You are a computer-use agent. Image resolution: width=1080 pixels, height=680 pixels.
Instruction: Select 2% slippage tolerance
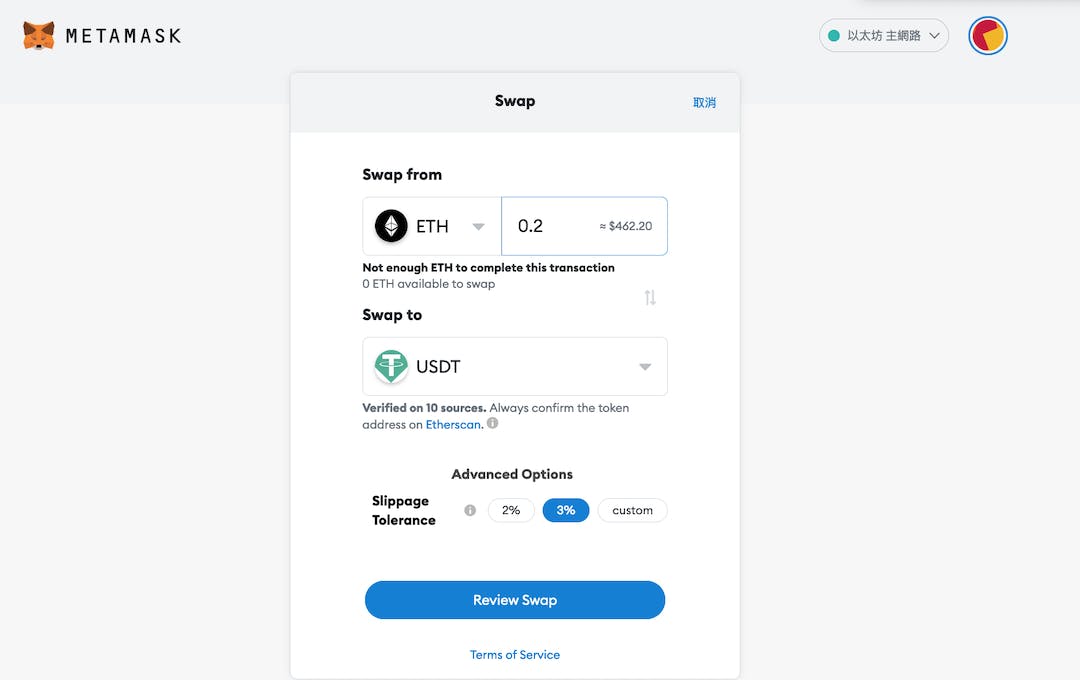[511, 510]
